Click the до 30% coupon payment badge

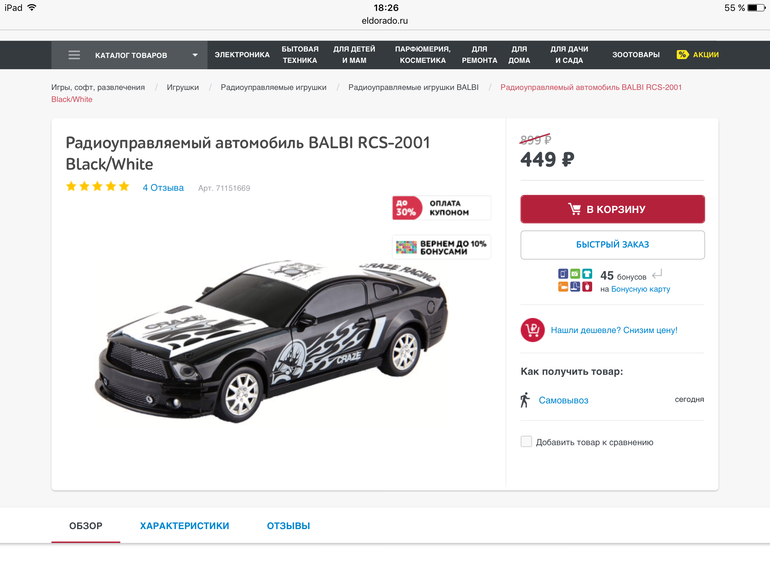pyautogui.click(x=441, y=208)
